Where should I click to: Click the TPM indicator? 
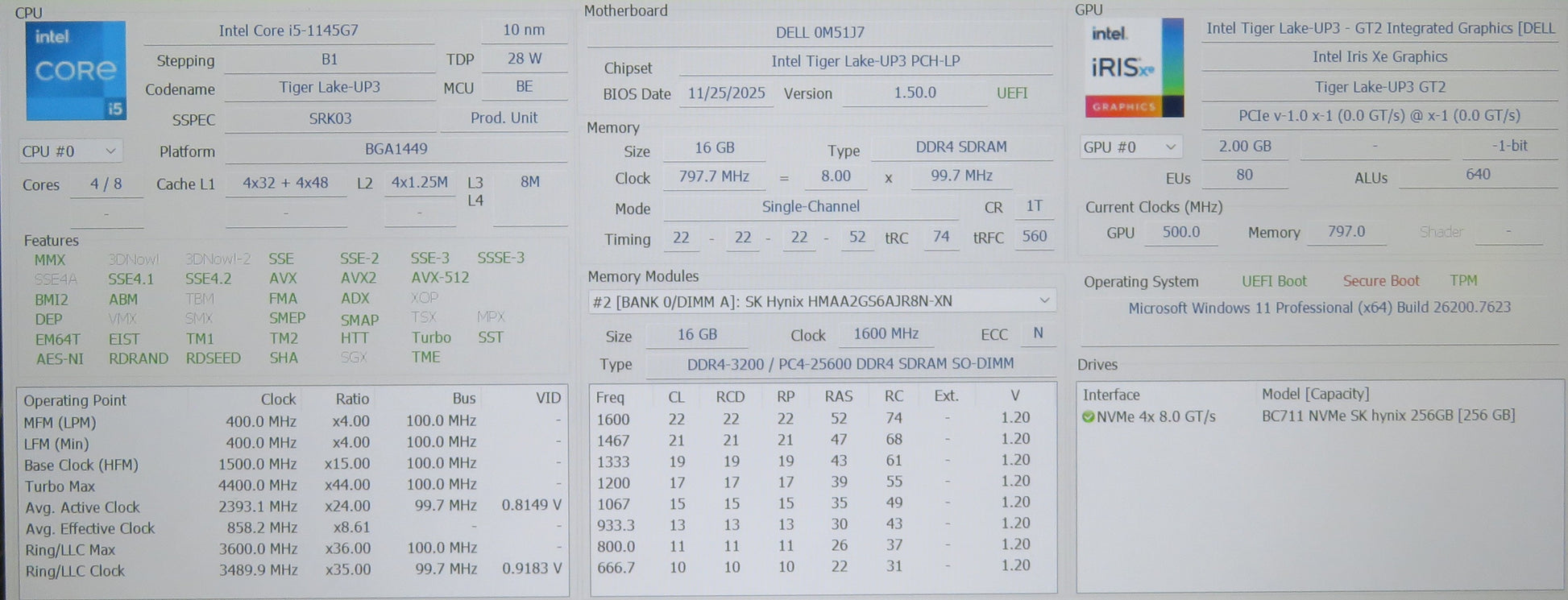click(x=1463, y=281)
